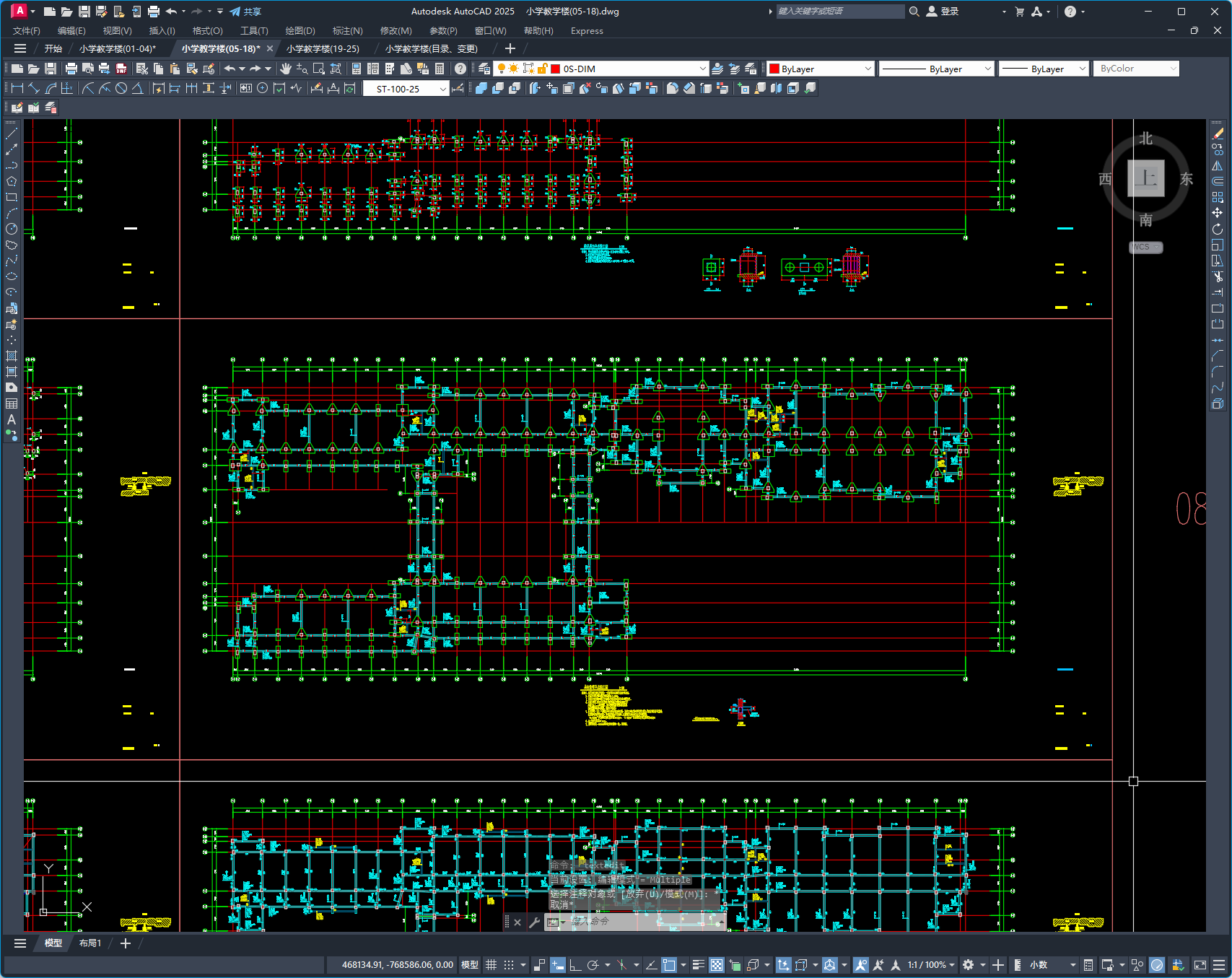The image size is (1232, 978).
Task: Open the 文件(F) menu
Action: [27, 30]
